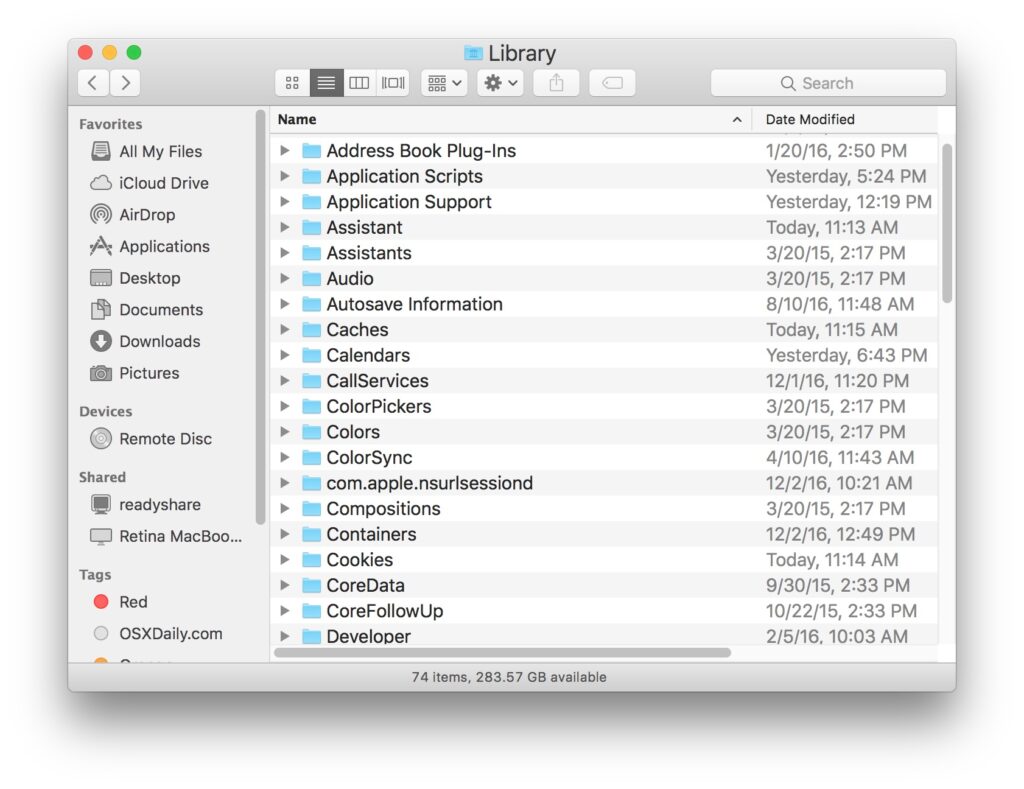
Task: Switch to column view in the toolbar
Action: (359, 83)
